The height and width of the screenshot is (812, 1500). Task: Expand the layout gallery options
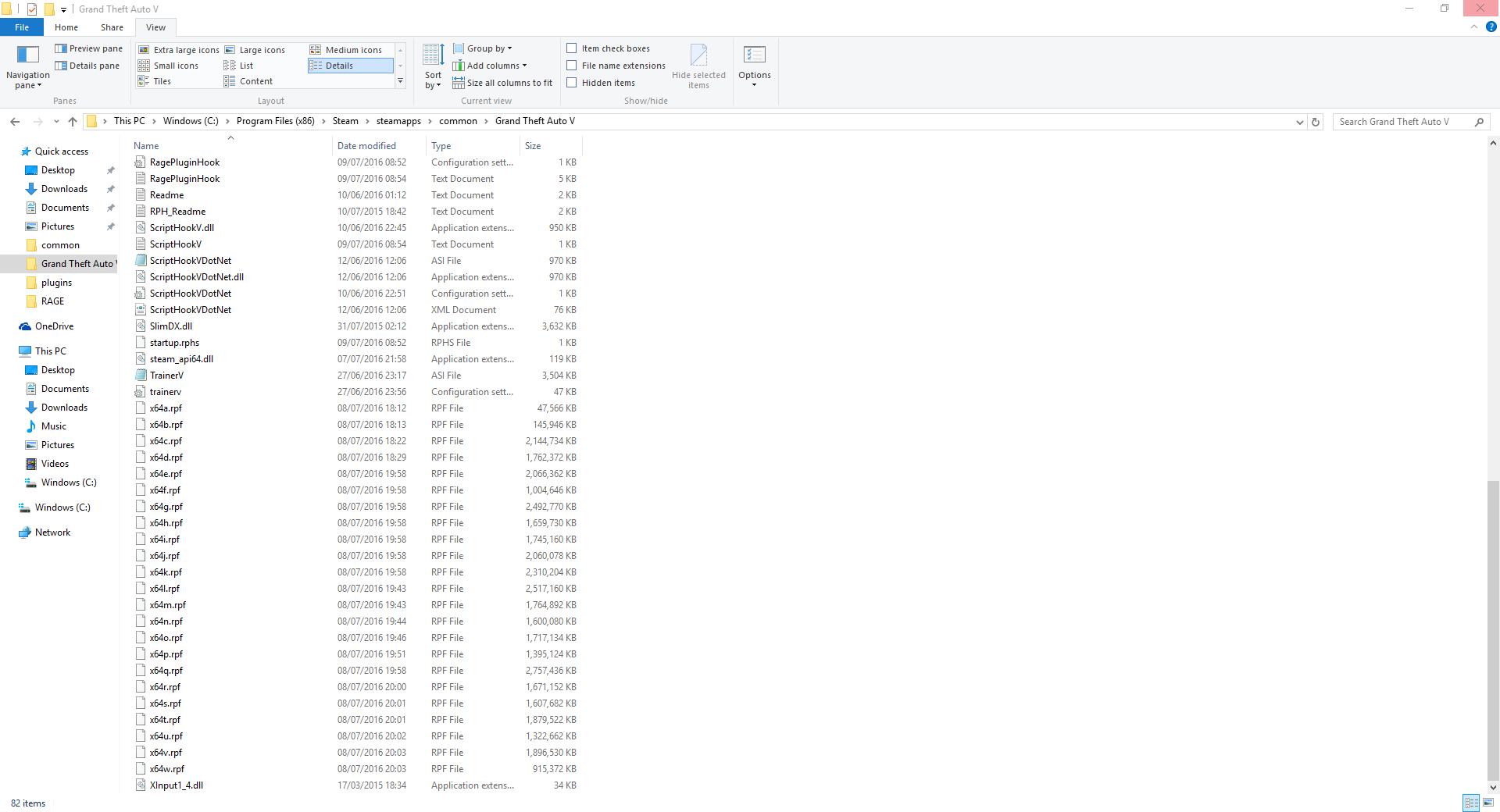(400, 81)
